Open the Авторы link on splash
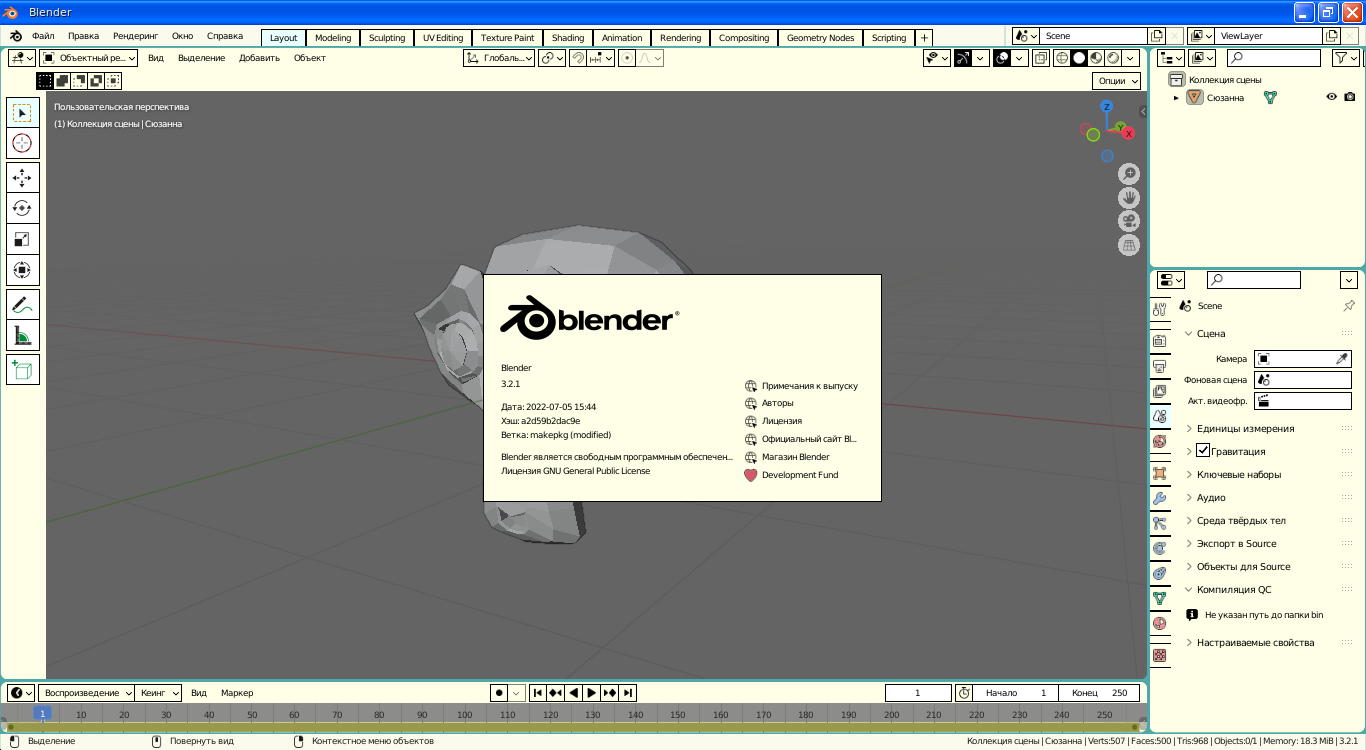 pyautogui.click(x=769, y=403)
